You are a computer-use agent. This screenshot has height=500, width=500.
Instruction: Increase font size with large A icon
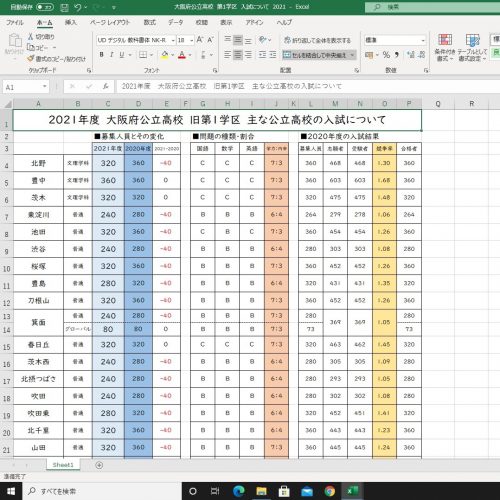(x=200, y=40)
